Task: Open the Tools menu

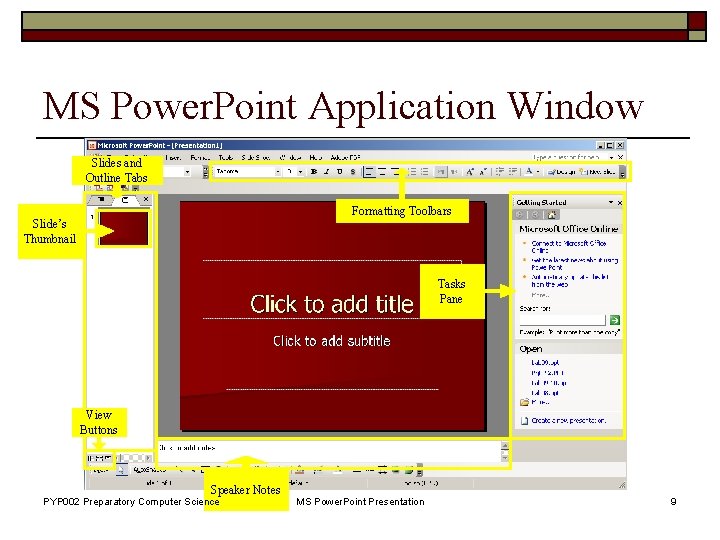Action: click(x=225, y=158)
